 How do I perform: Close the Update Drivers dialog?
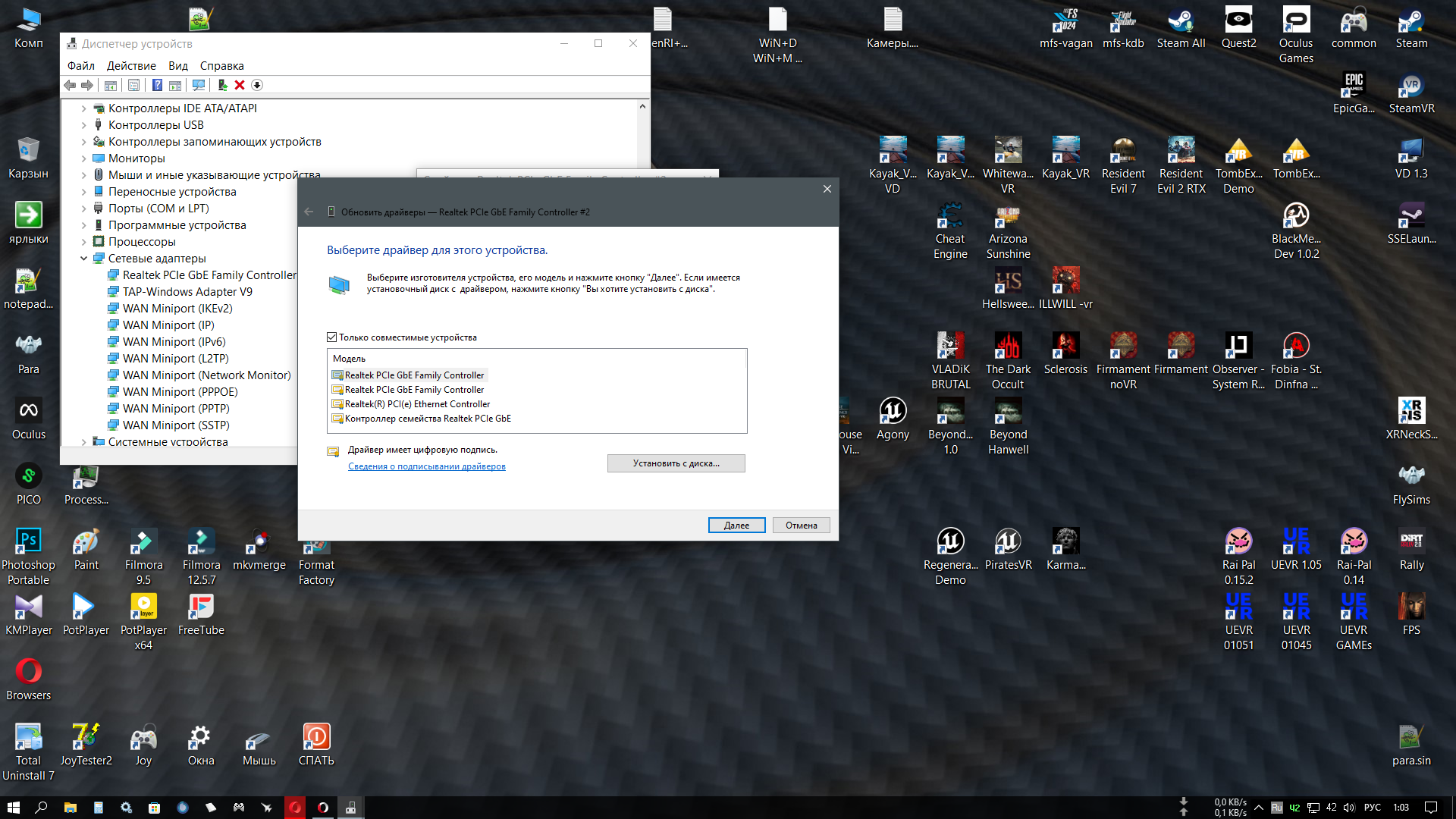pos(827,189)
